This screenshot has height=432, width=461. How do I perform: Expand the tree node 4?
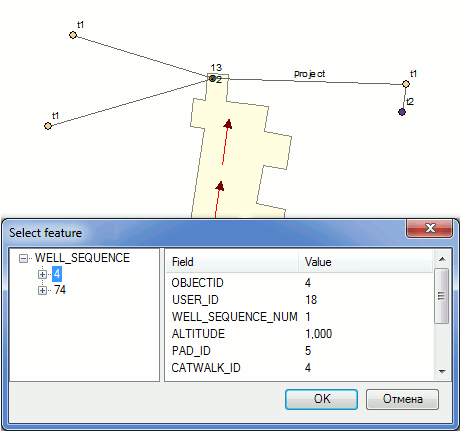coord(42,274)
